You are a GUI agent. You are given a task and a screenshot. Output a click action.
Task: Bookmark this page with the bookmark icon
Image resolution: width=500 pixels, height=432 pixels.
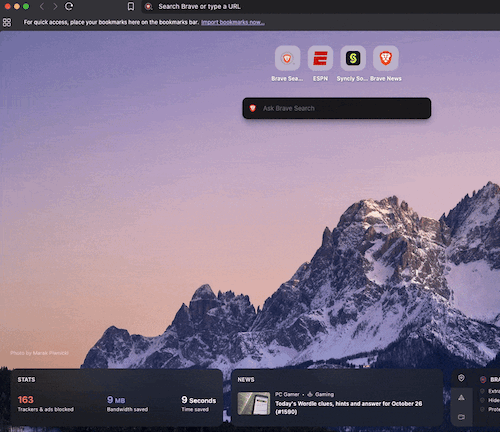click(131, 6)
